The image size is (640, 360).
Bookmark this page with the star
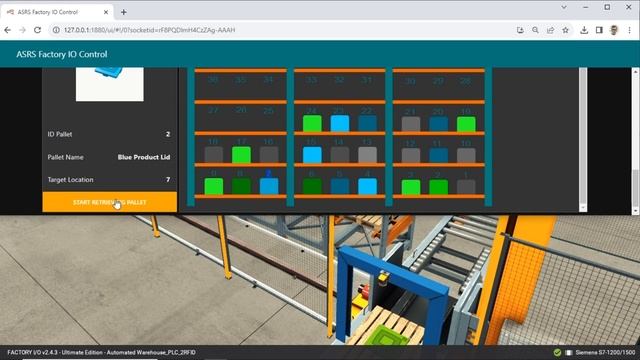pos(565,30)
